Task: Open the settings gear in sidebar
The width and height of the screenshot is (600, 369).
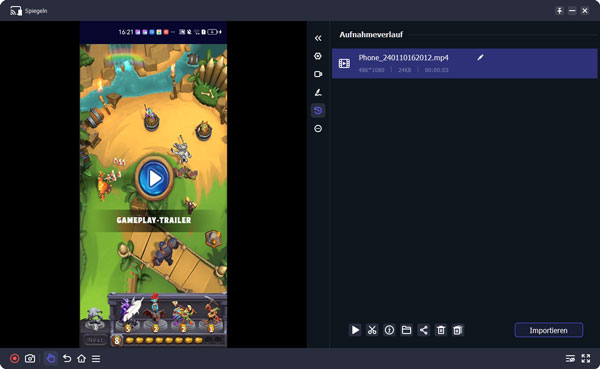Action: tap(318, 56)
